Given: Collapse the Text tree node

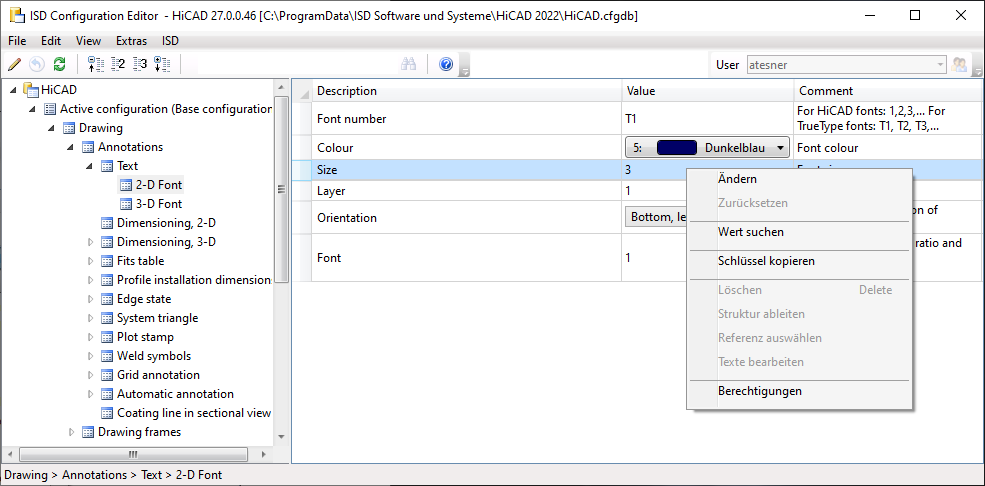Looking at the screenshot, I should 89,166.
